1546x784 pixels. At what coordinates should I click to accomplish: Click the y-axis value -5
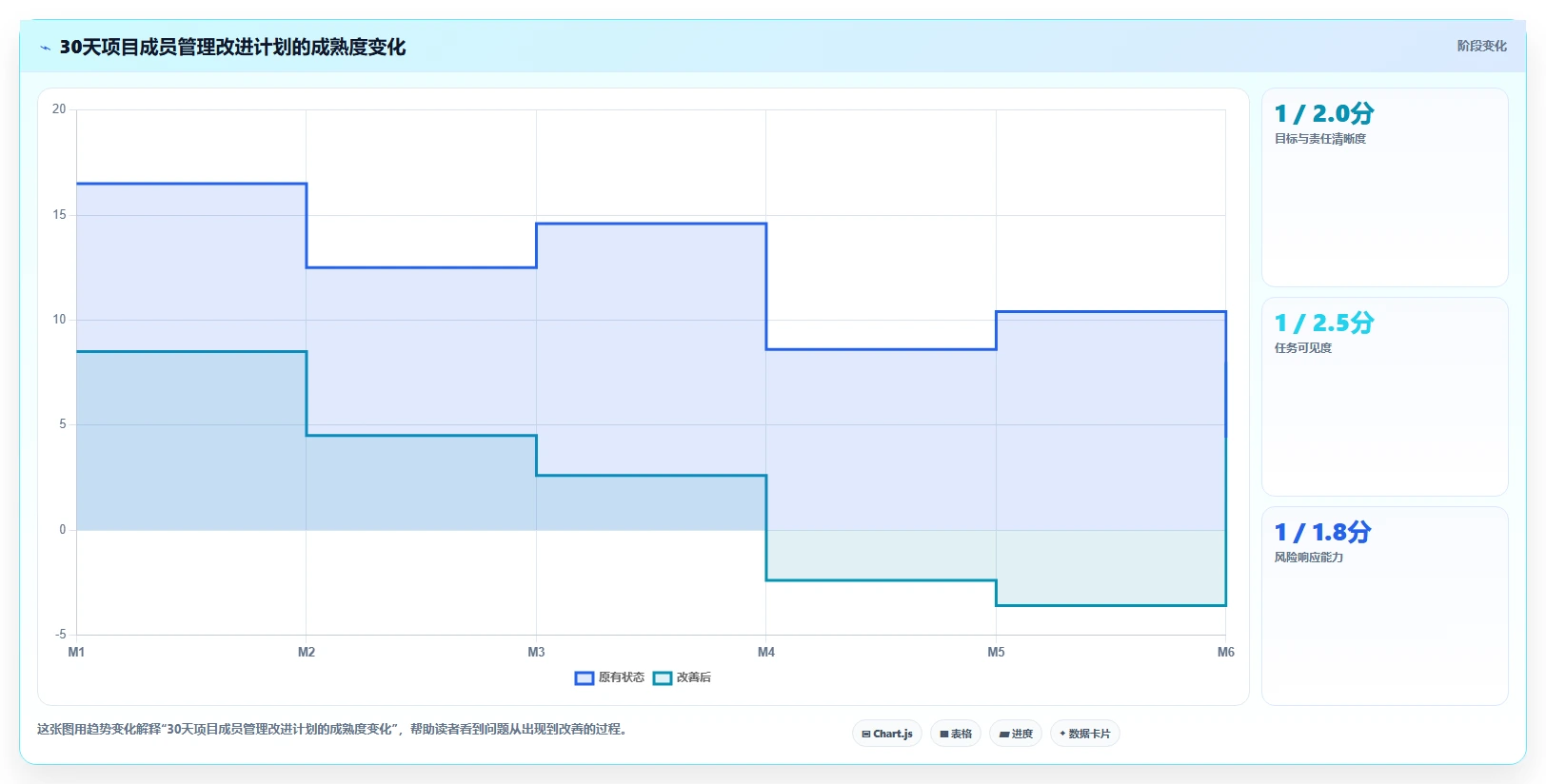point(60,635)
